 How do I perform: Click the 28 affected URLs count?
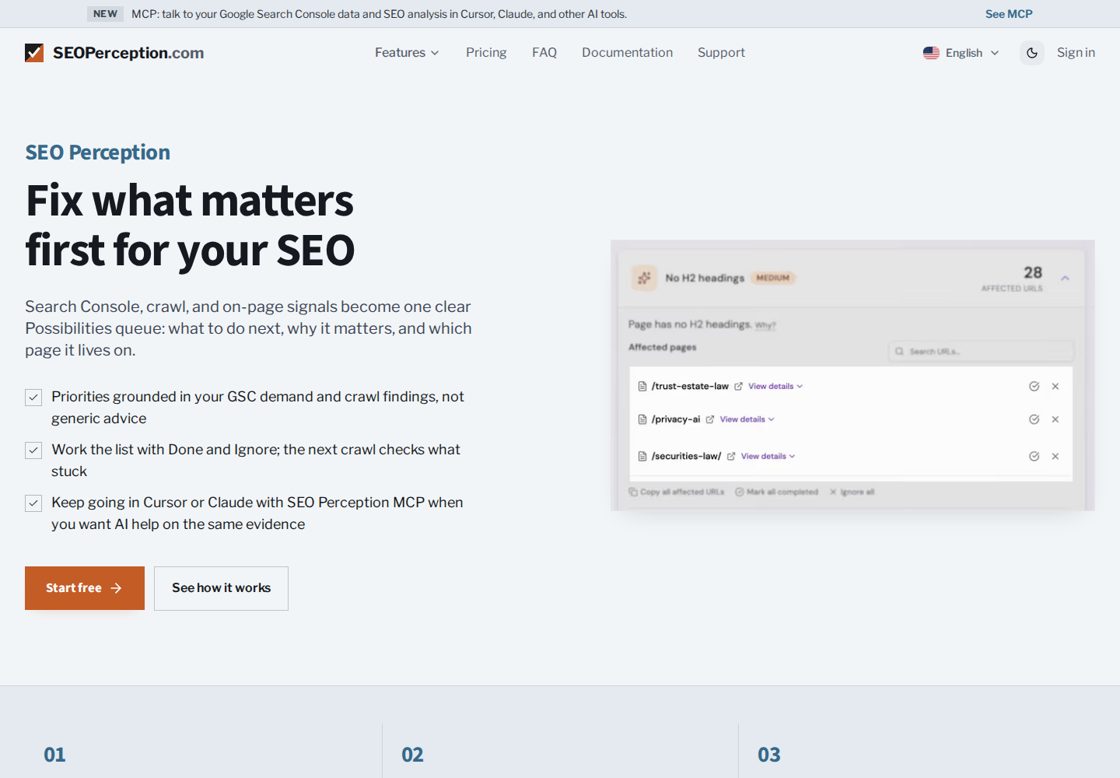pyautogui.click(x=1033, y=273)
